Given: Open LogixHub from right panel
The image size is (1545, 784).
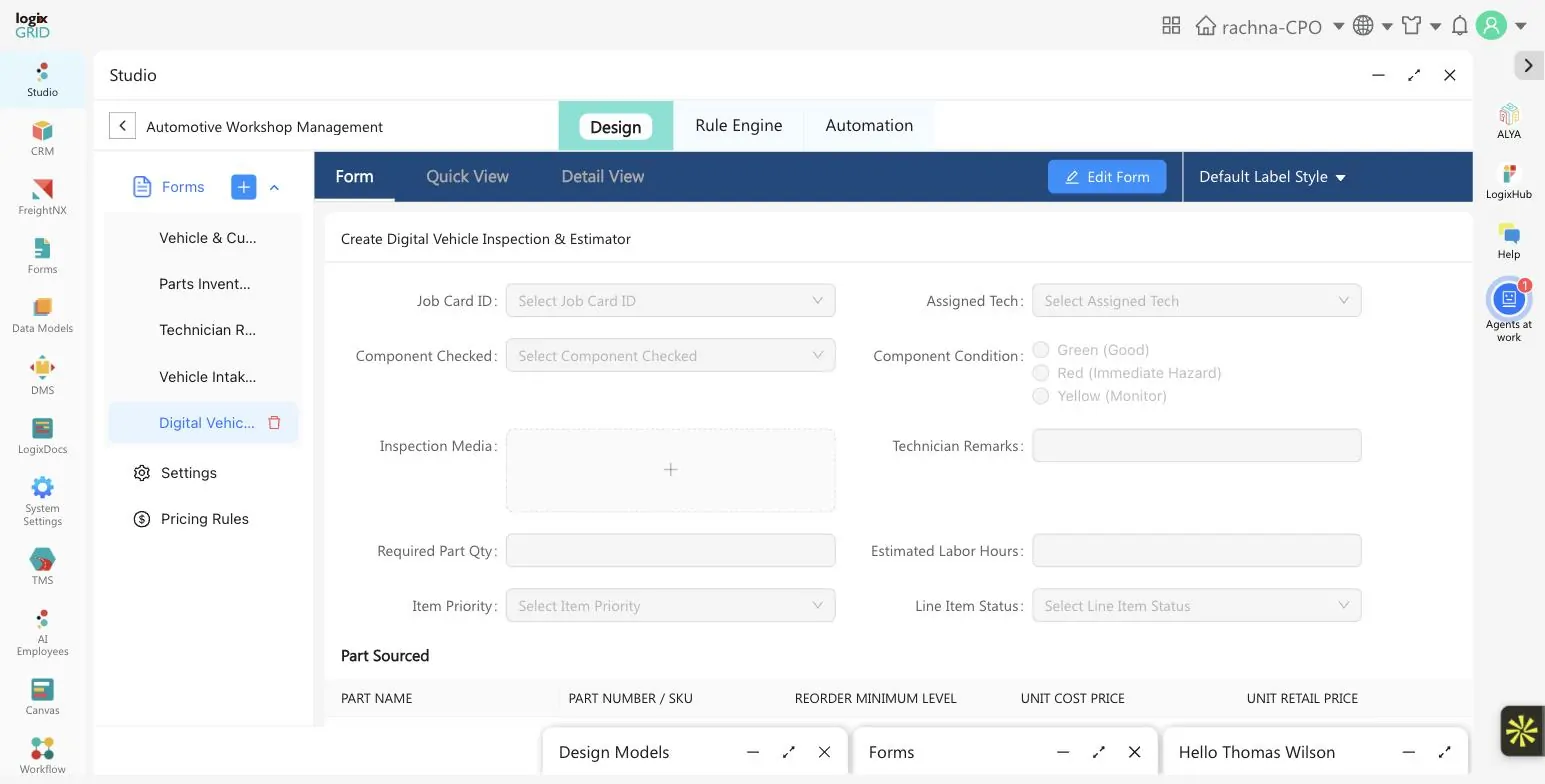Looking at the screenshot, I should tap(1509, 181).
